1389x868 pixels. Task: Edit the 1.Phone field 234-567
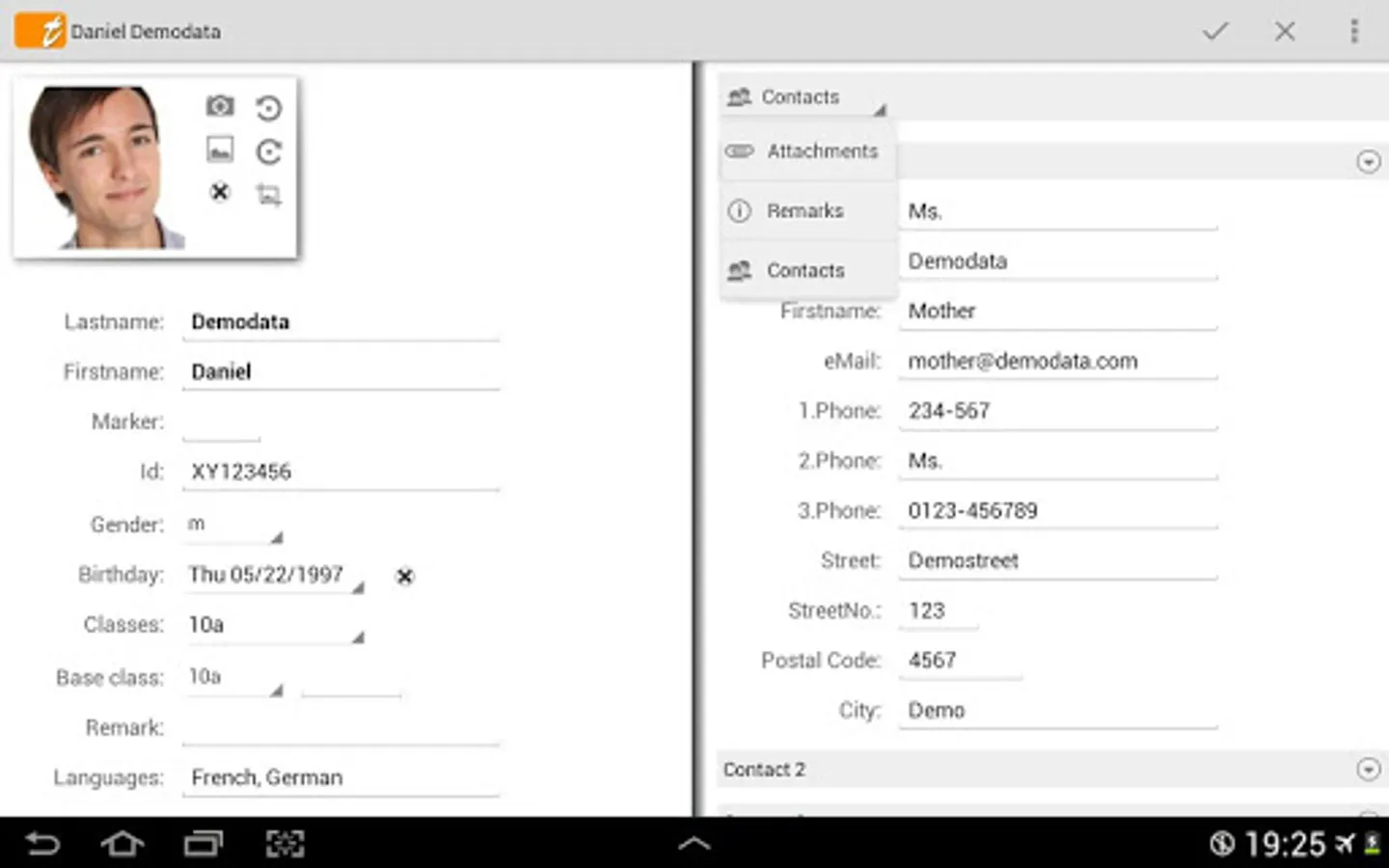coord(1058,412)
